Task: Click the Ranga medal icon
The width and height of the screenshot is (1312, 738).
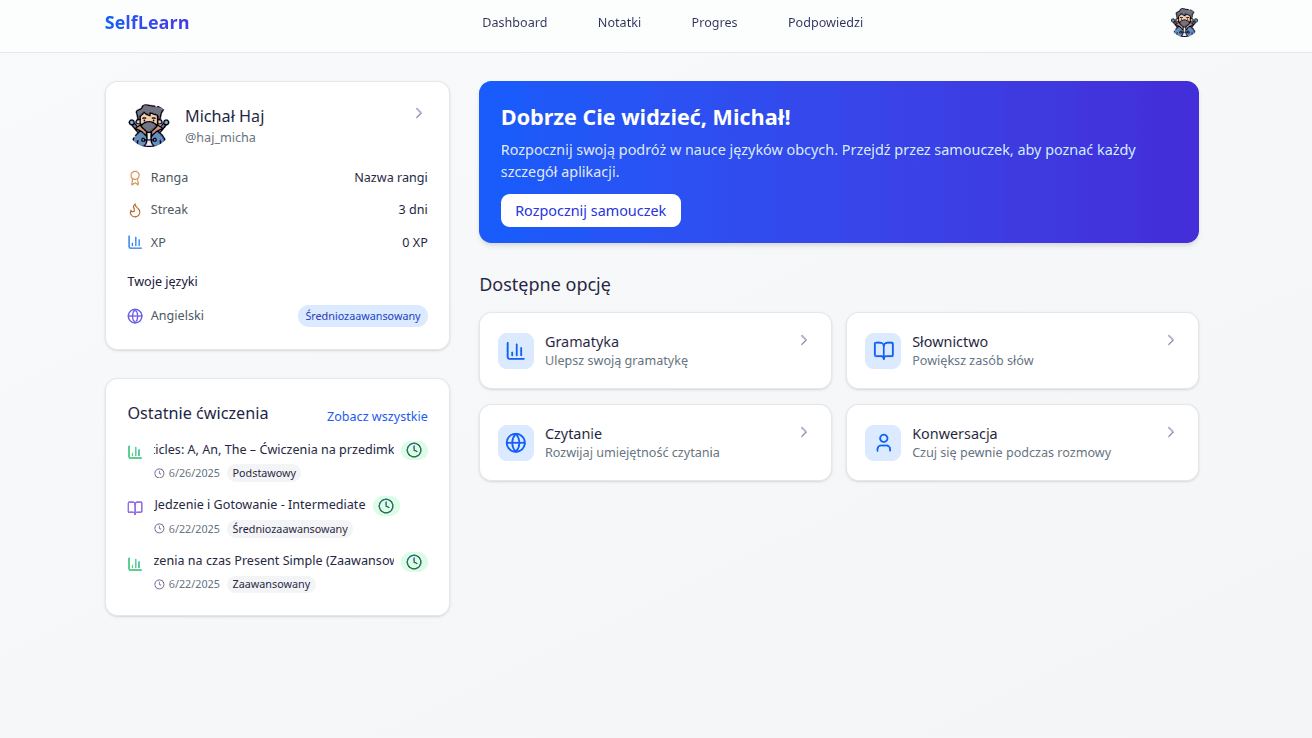Action: (133, 177)
